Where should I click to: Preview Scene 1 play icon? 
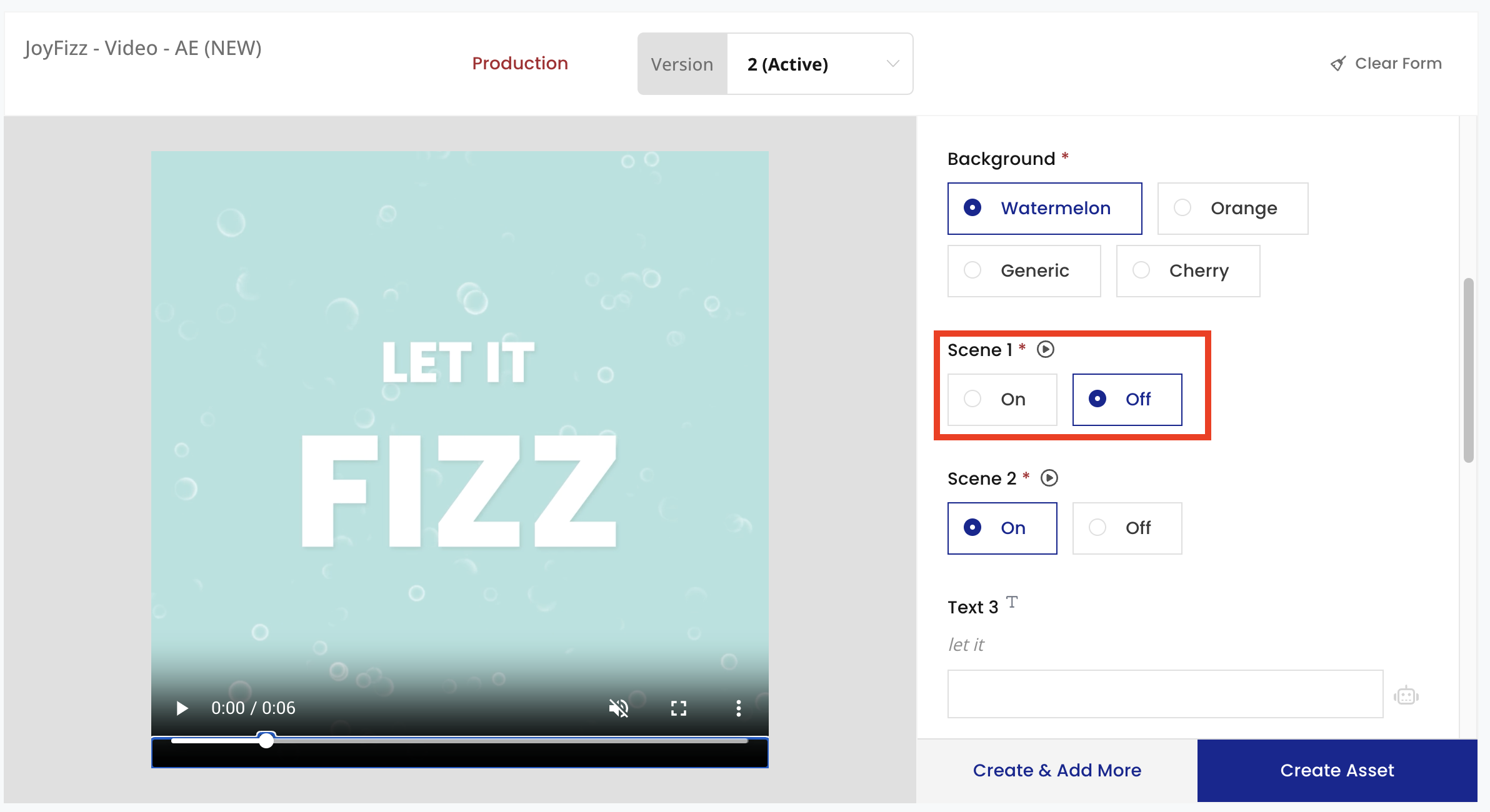[x=1046, y=349]
